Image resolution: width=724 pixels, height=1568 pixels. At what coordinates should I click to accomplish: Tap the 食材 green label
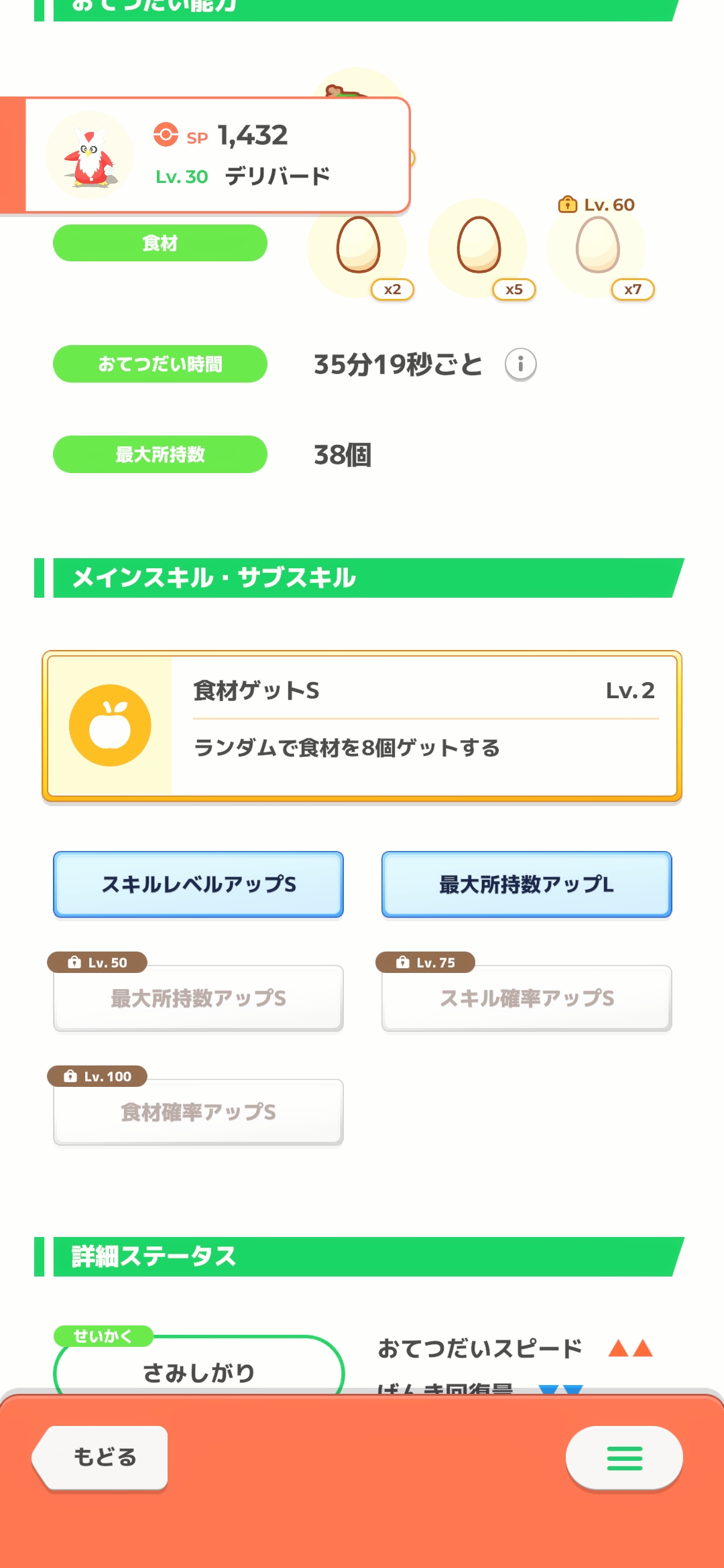[x=160, y=243]
